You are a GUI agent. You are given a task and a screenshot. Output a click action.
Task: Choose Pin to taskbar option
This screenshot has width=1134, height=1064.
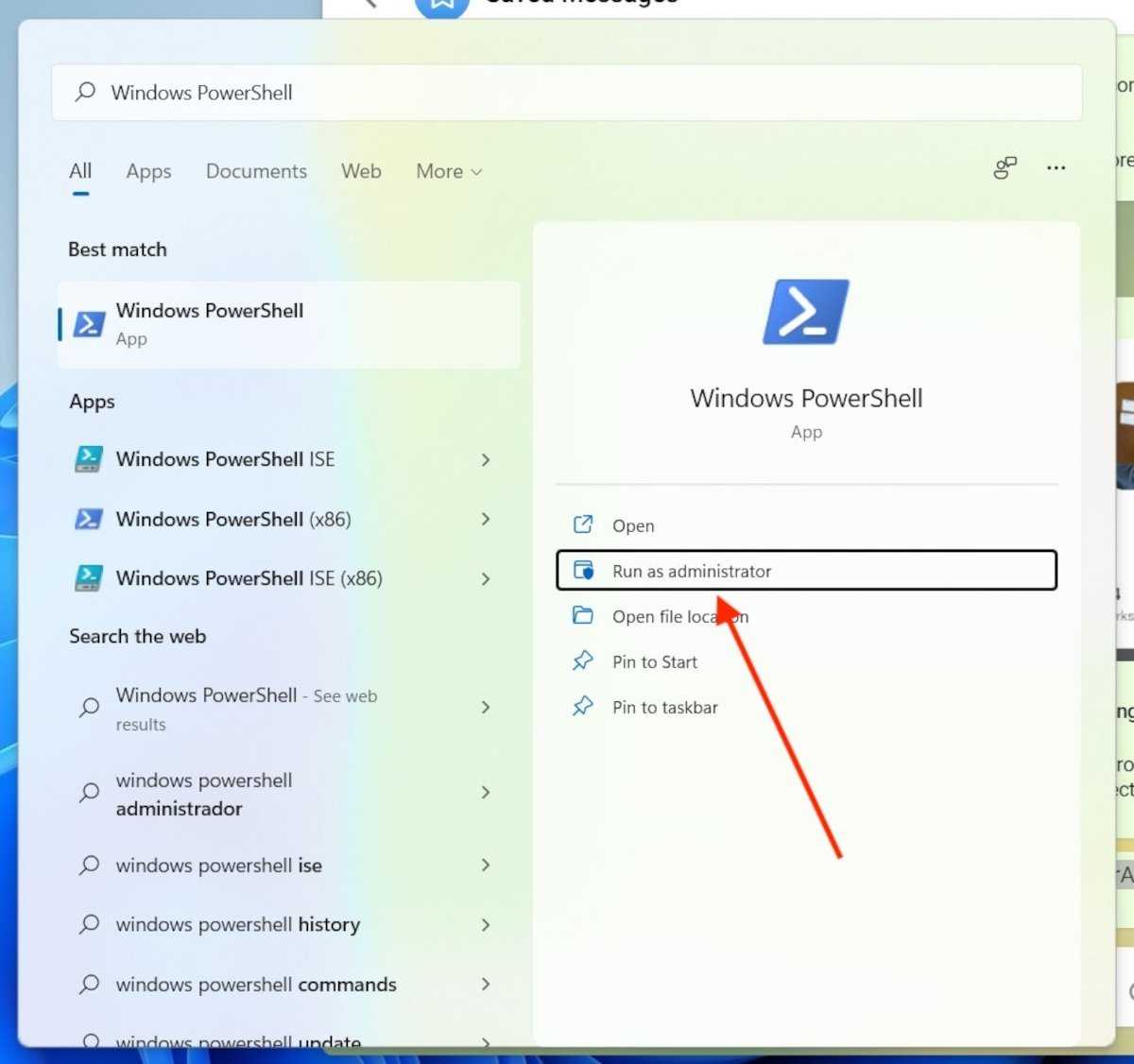[x=664, y=707]
